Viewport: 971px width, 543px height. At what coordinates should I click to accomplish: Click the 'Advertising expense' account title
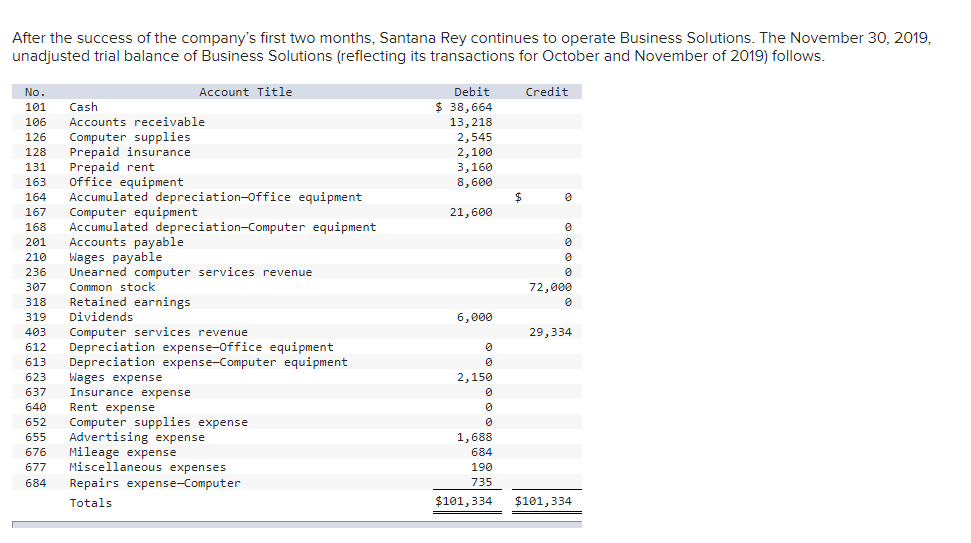click(x=136, y=437)
